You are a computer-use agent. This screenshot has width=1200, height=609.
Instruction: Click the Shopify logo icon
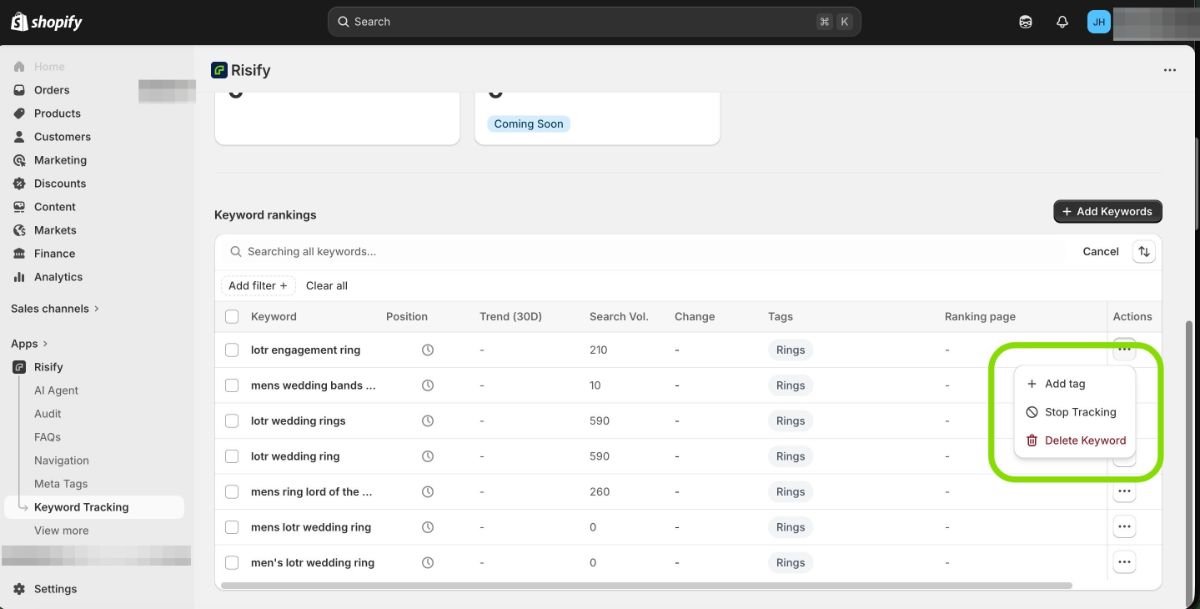[19, 21]
